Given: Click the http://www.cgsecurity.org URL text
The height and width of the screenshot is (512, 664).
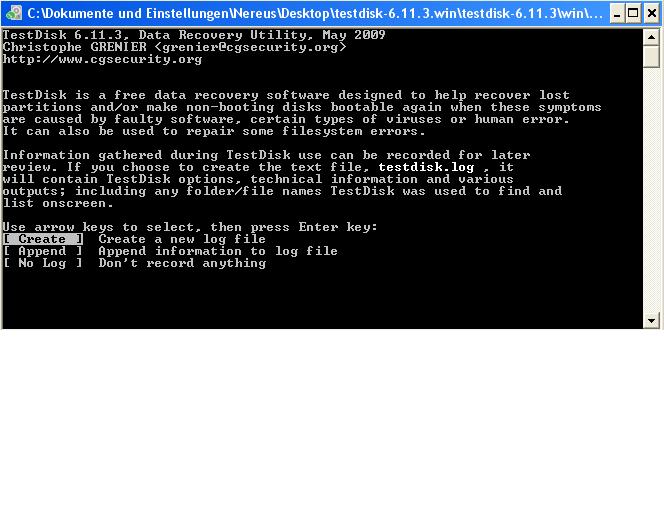Looking at the screenshot, I should click(102, 59).
